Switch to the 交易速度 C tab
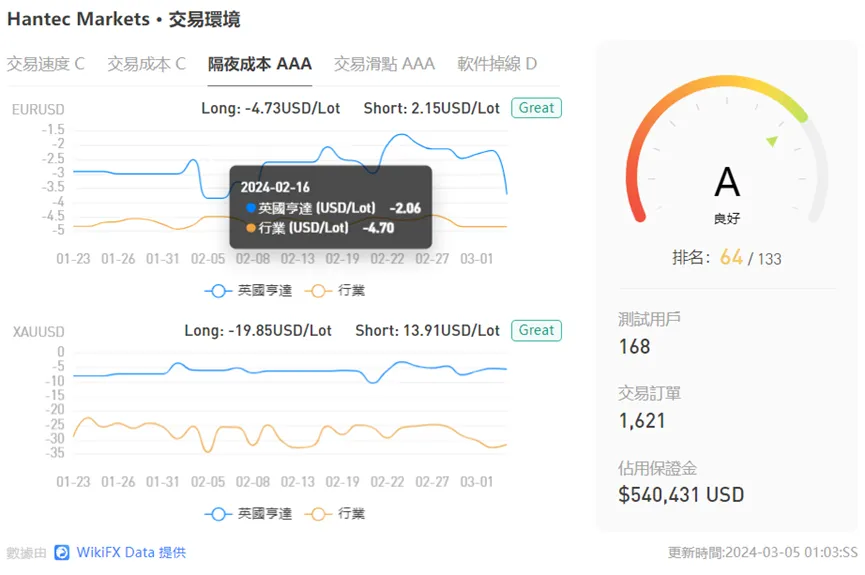 pos(46,64)
